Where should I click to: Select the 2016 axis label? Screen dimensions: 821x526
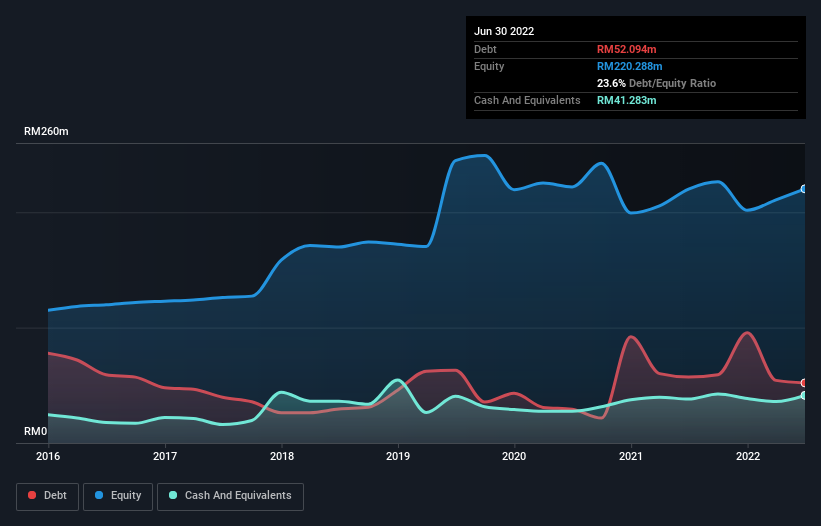(x=48, y=456)
